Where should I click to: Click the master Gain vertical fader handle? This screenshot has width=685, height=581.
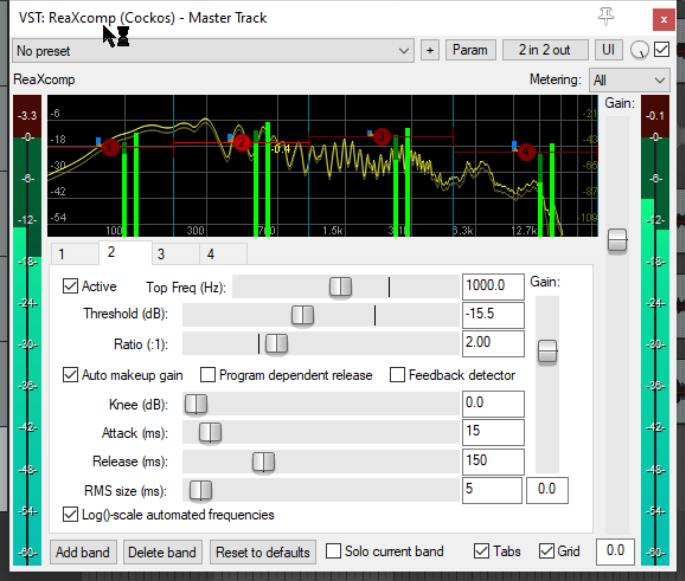(617, 240)
